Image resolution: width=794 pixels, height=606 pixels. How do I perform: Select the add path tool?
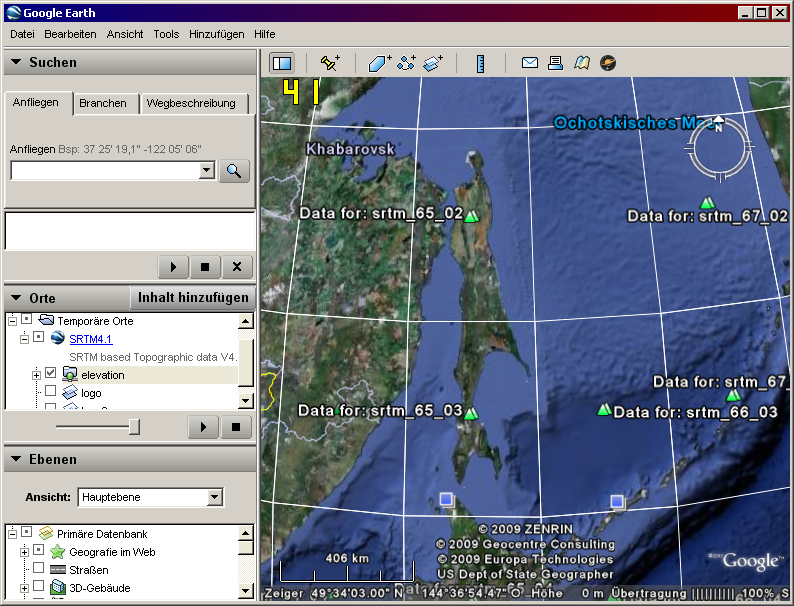pyautogui.click(x=406, y=63)
